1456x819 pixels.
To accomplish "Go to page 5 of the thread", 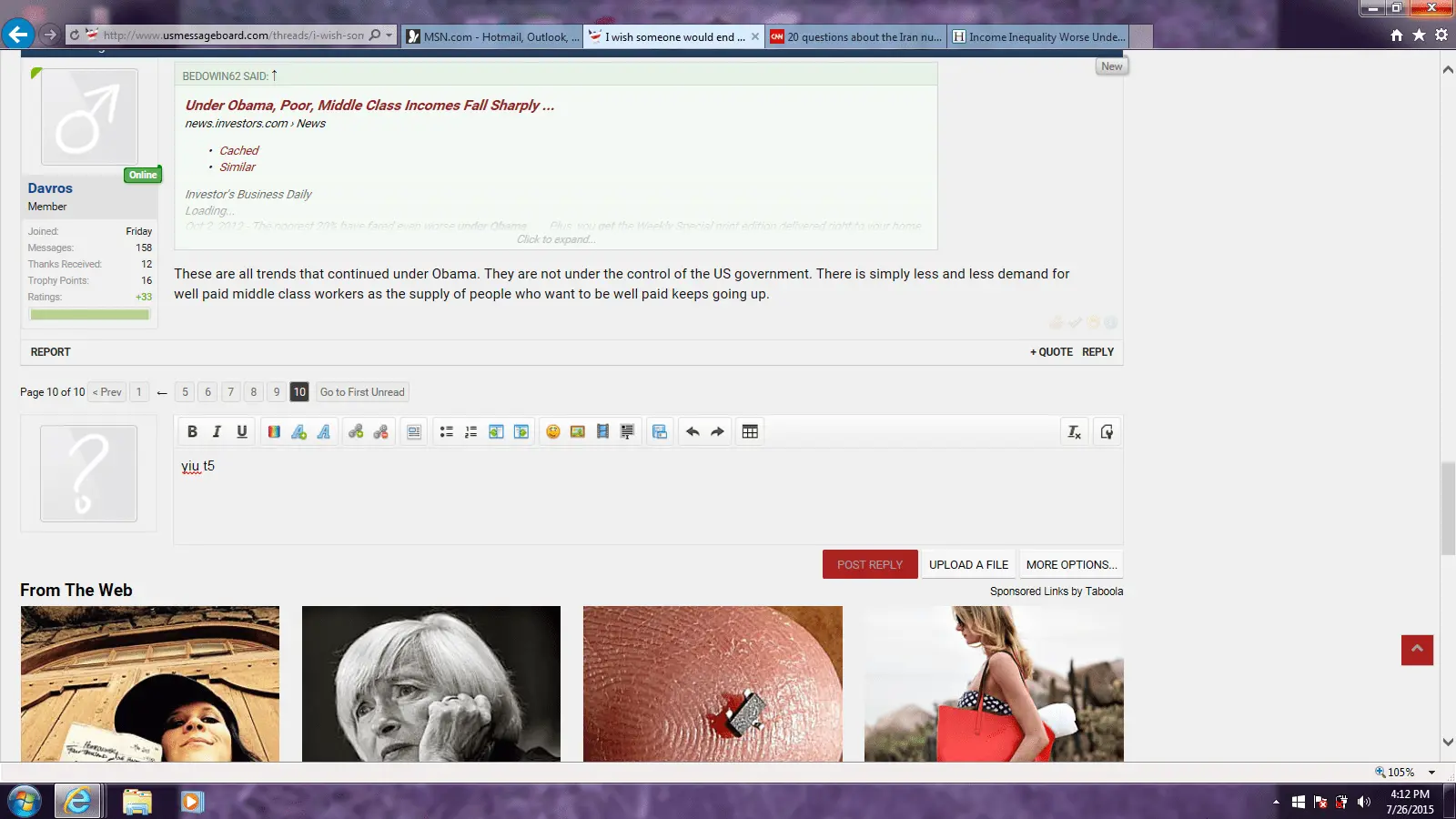I will tap(185, 392).
